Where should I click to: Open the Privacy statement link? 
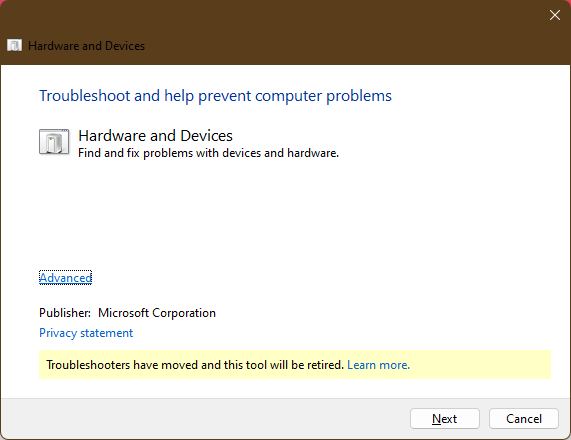pos(86,333)
